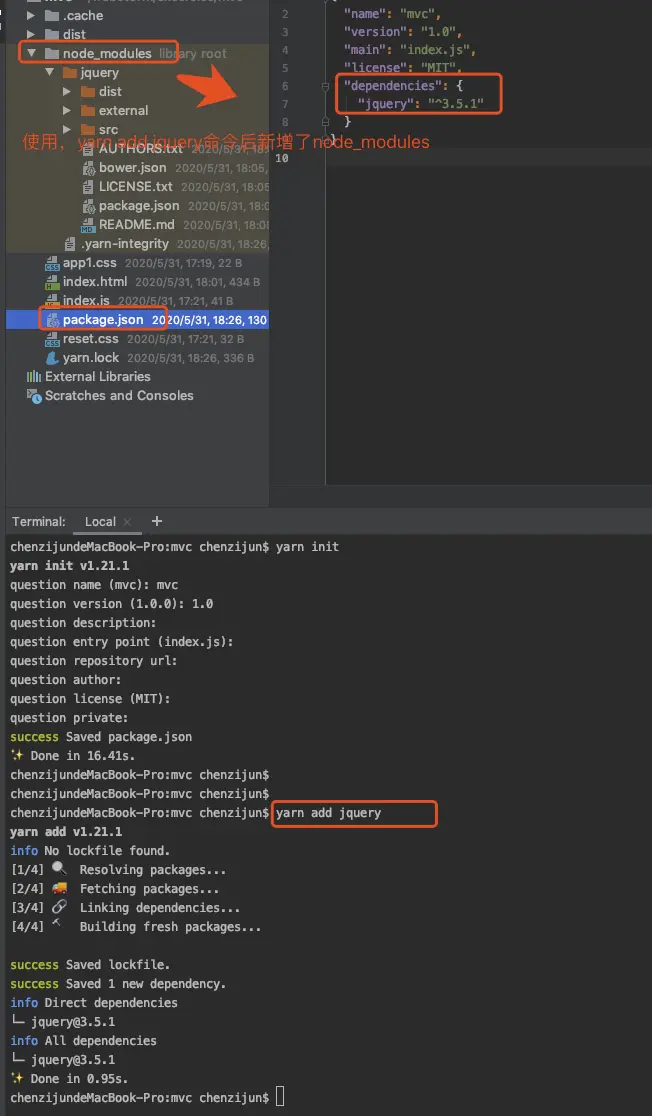Expand the .cache folder arrow

(x=31, y=16)
